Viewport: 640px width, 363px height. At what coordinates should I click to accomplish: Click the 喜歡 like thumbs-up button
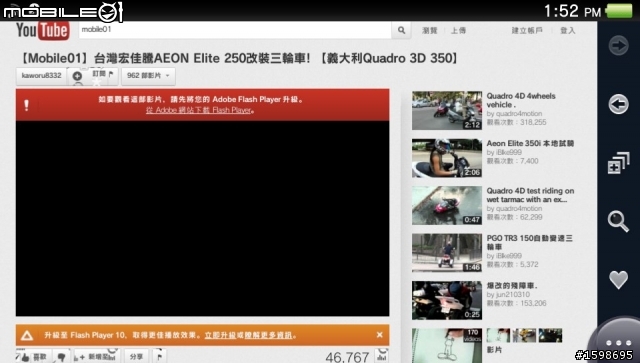coord(33,356)
